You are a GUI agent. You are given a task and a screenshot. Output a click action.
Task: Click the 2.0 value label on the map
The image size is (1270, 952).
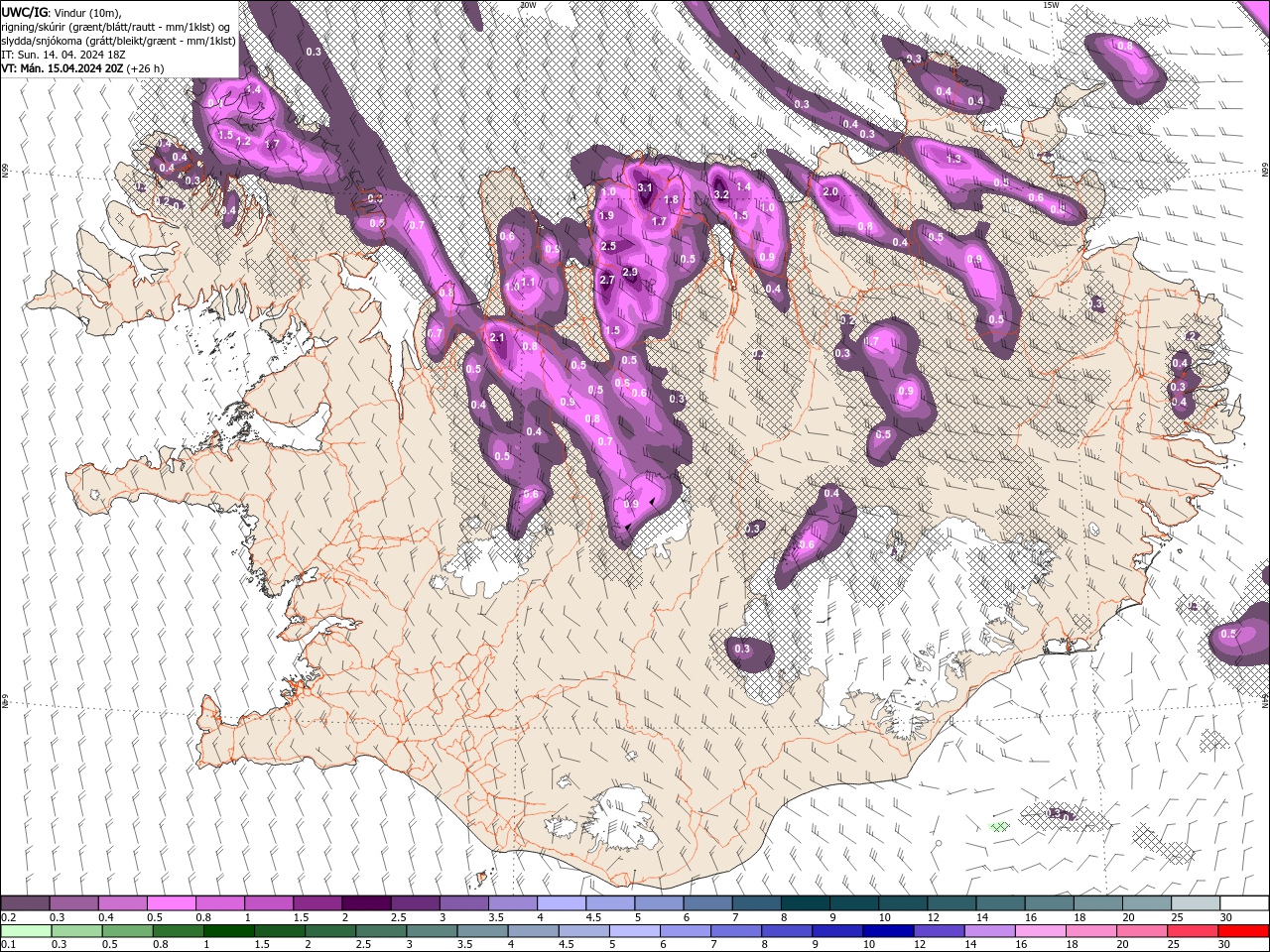point(830,191)
